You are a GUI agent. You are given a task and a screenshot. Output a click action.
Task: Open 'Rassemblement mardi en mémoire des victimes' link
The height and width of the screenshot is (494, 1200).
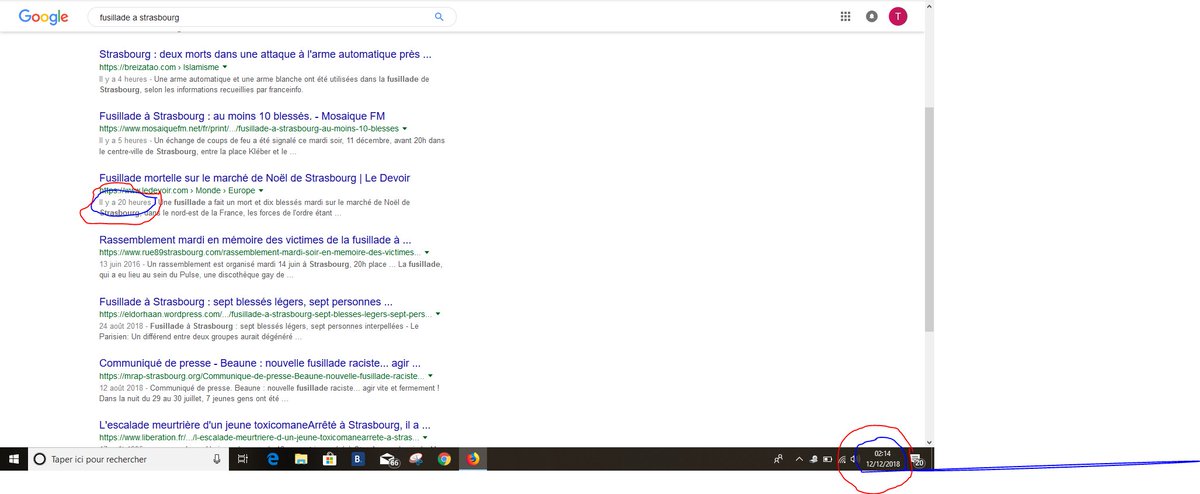click(x=255, y=240)
